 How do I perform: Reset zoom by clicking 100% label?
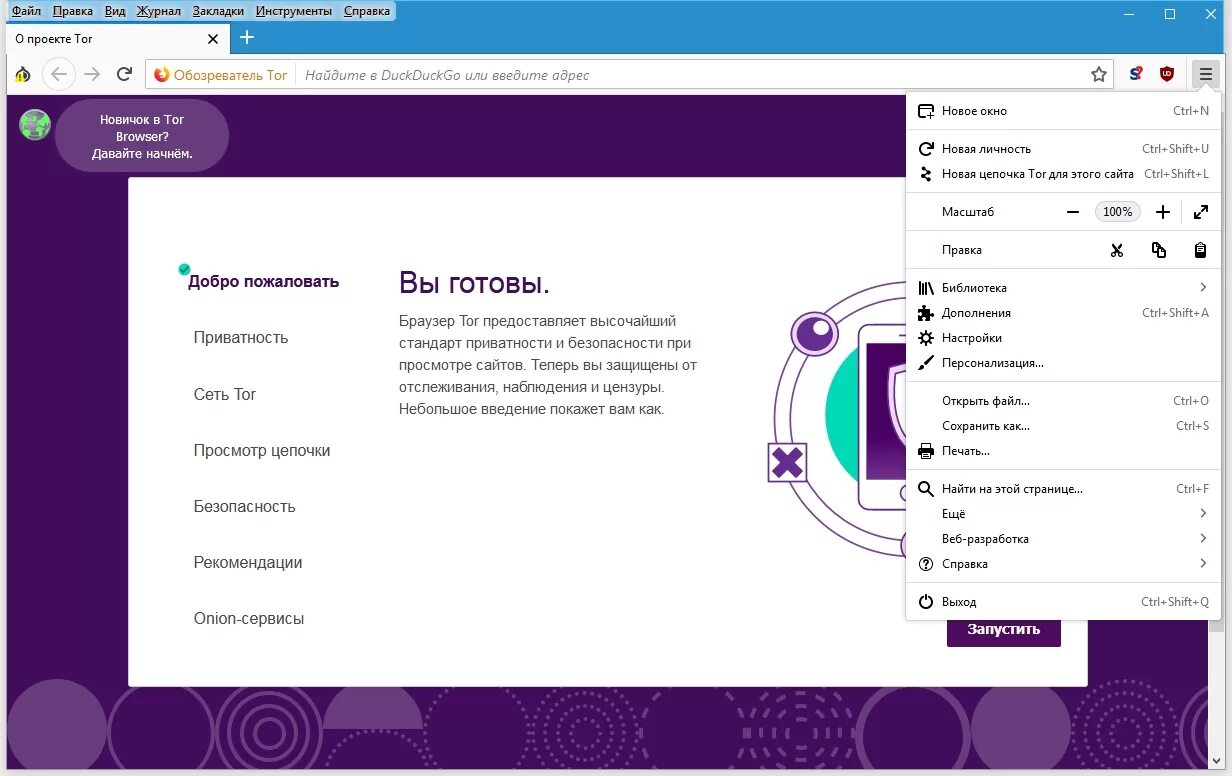click(x=1117, y=212)
